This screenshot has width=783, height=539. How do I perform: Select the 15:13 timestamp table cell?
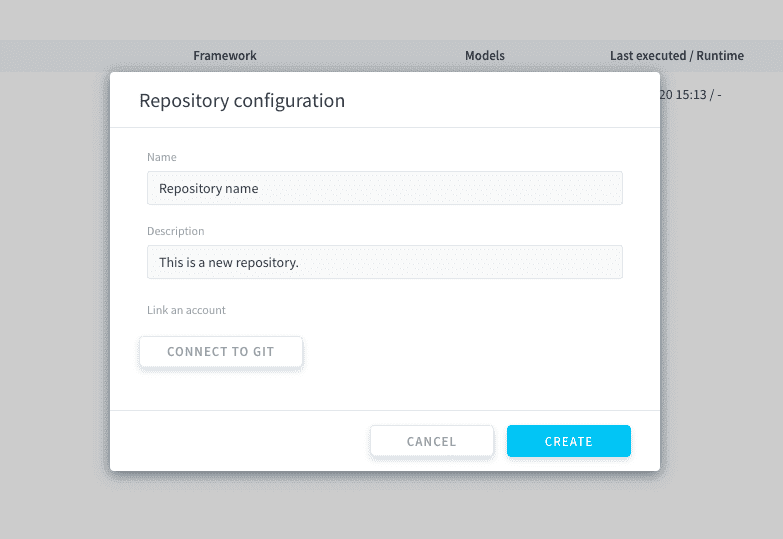[x=690, y=94]
